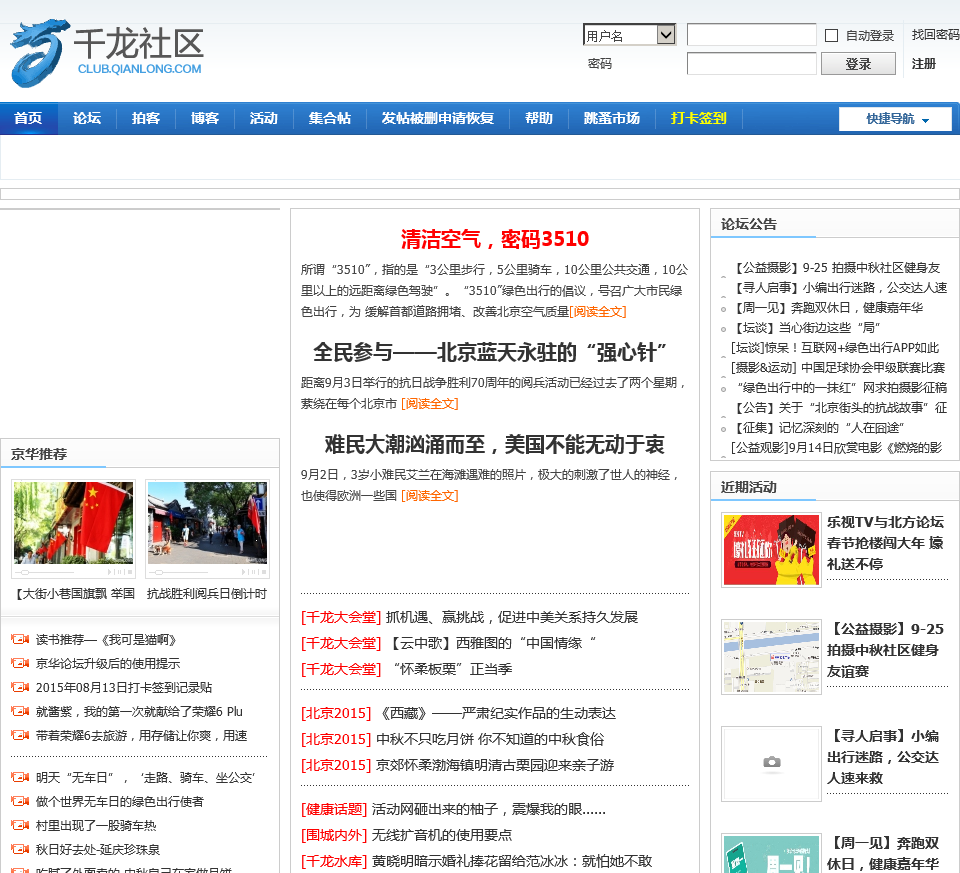Viewport: 960px width, 873px height.
Task: Click video icon beside 京华论坛升级后的使用提示
Action: pos(20,663)
